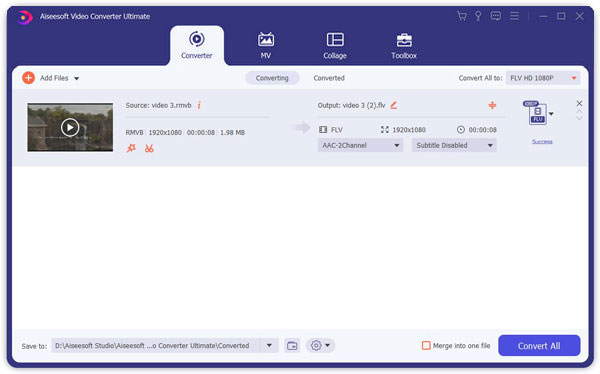Viewport: 600px width, 374px height.
Task: Open the settings gear dropdown
Action: tap(320, 345)
